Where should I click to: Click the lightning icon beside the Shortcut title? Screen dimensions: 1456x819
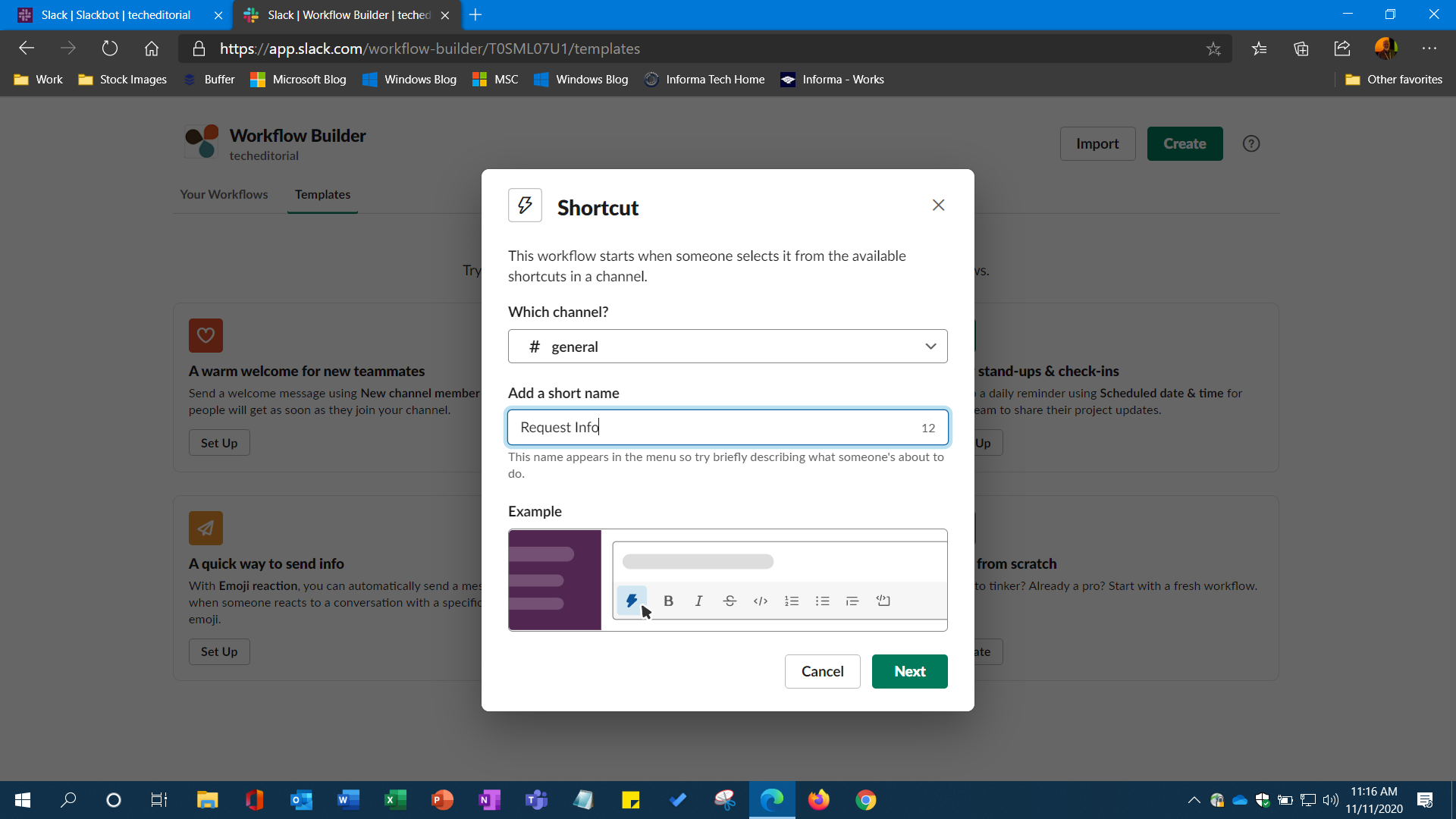pos(526,205)
